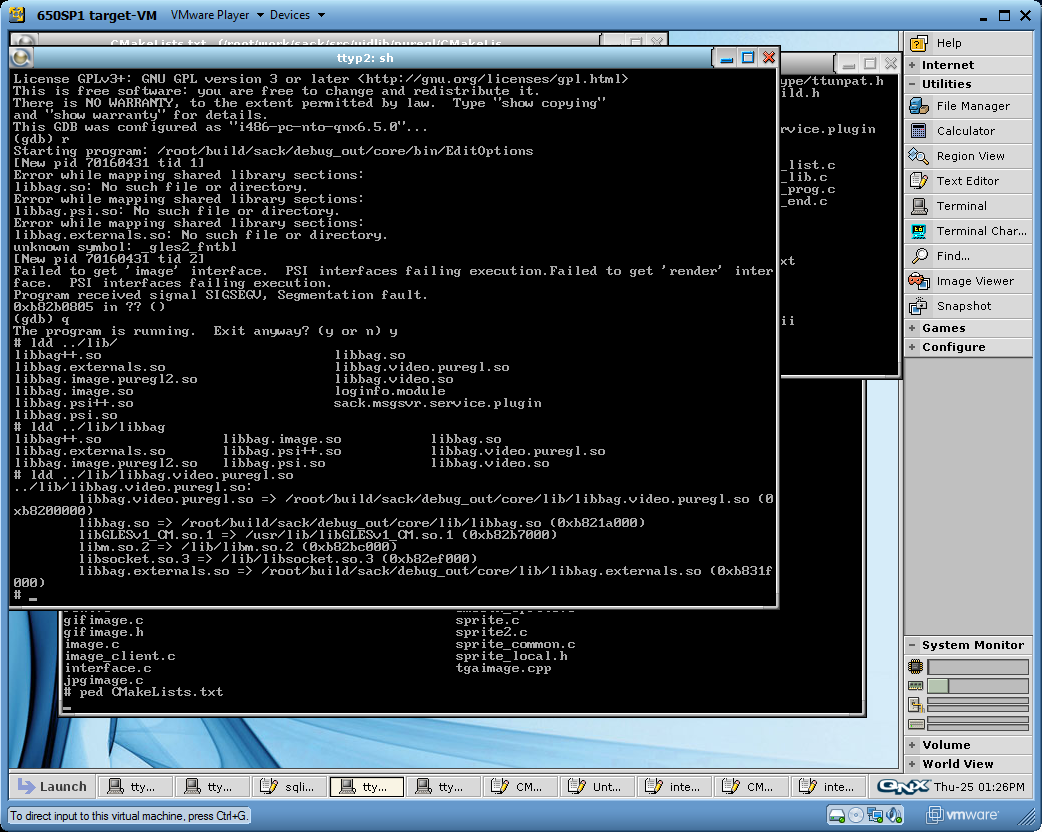This screenshot has width=1042, height=832.
Task: Expand the Configure shelf group
Action: tap(953, 347)
